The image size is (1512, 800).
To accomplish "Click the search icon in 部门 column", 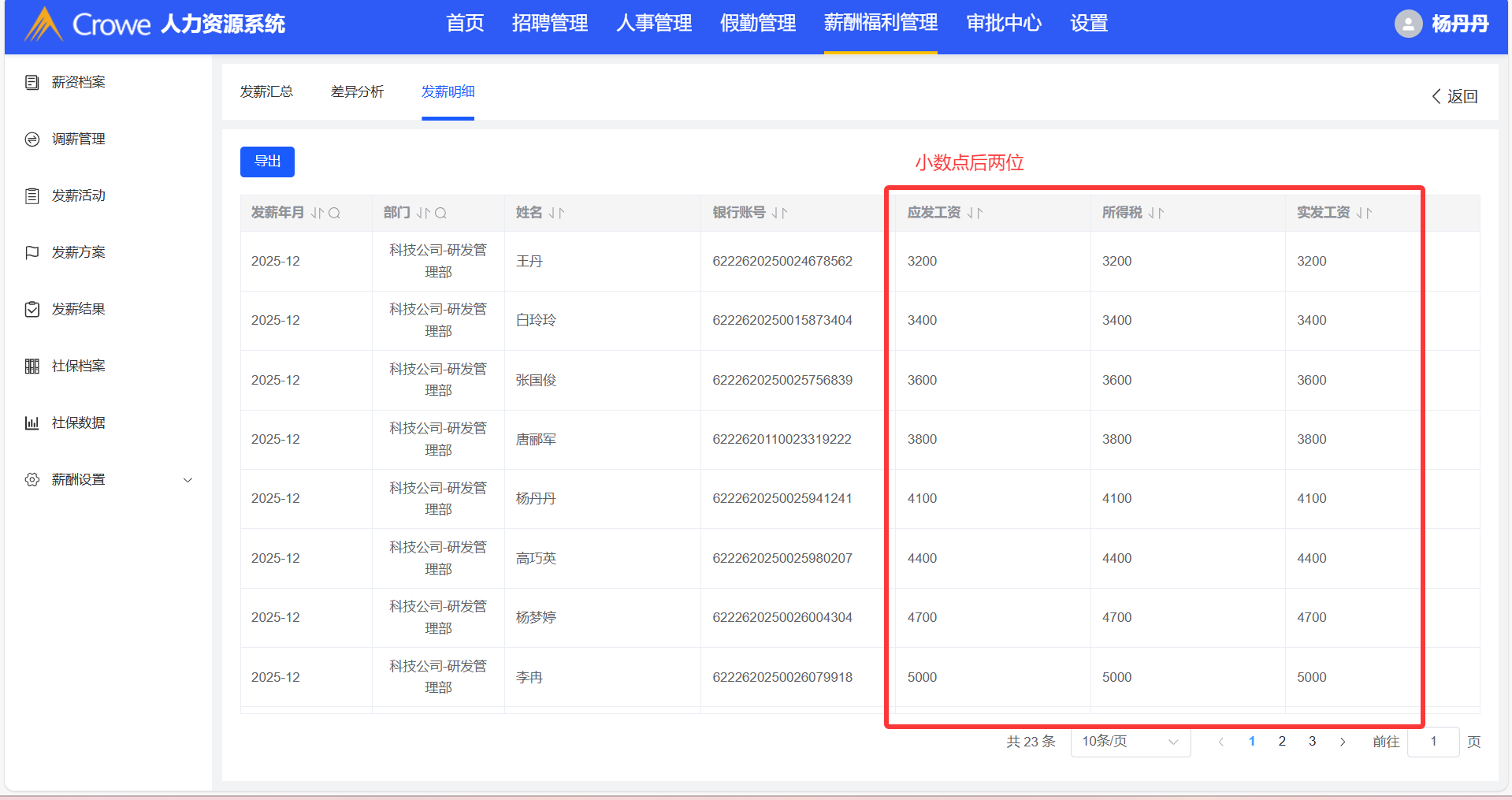I will pos(440,213).
